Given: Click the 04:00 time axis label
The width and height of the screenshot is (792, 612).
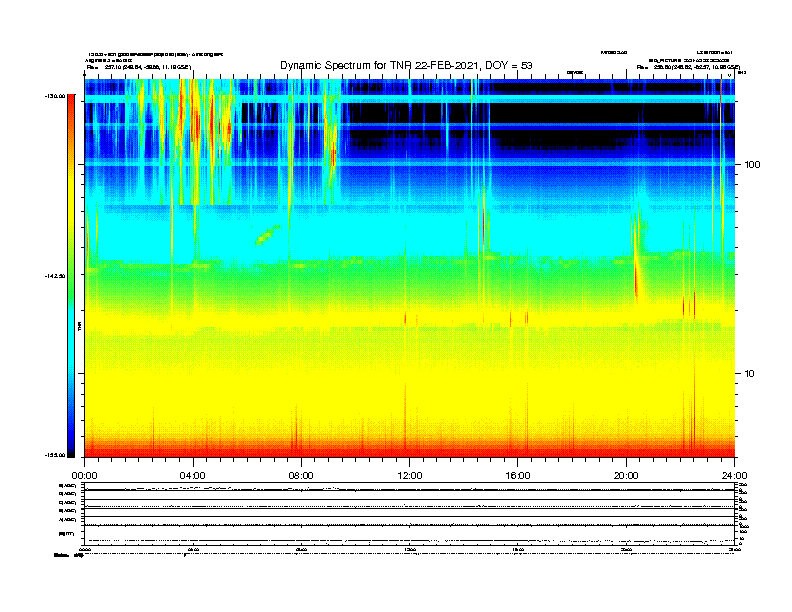Looking at the screenshot, I should [193, 476].
